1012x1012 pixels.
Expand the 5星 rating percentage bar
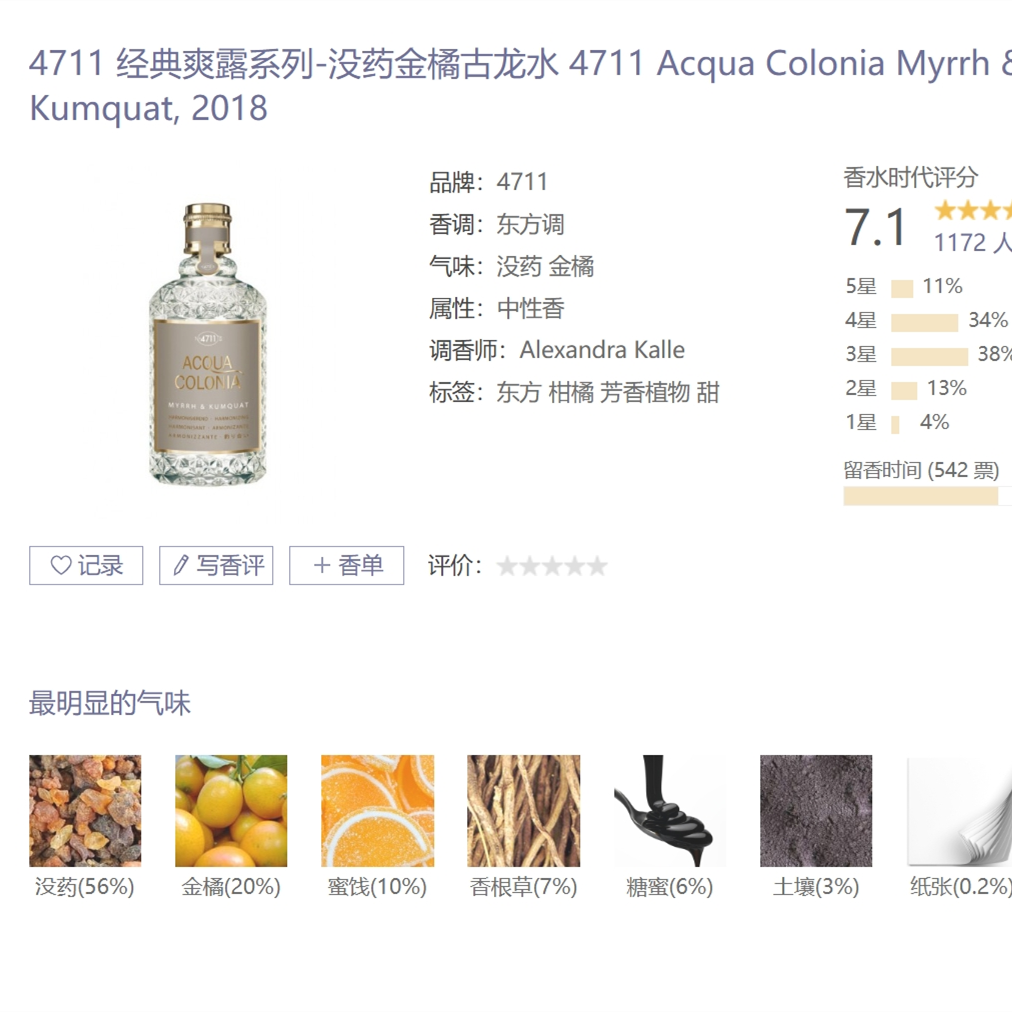coord(900,286)
